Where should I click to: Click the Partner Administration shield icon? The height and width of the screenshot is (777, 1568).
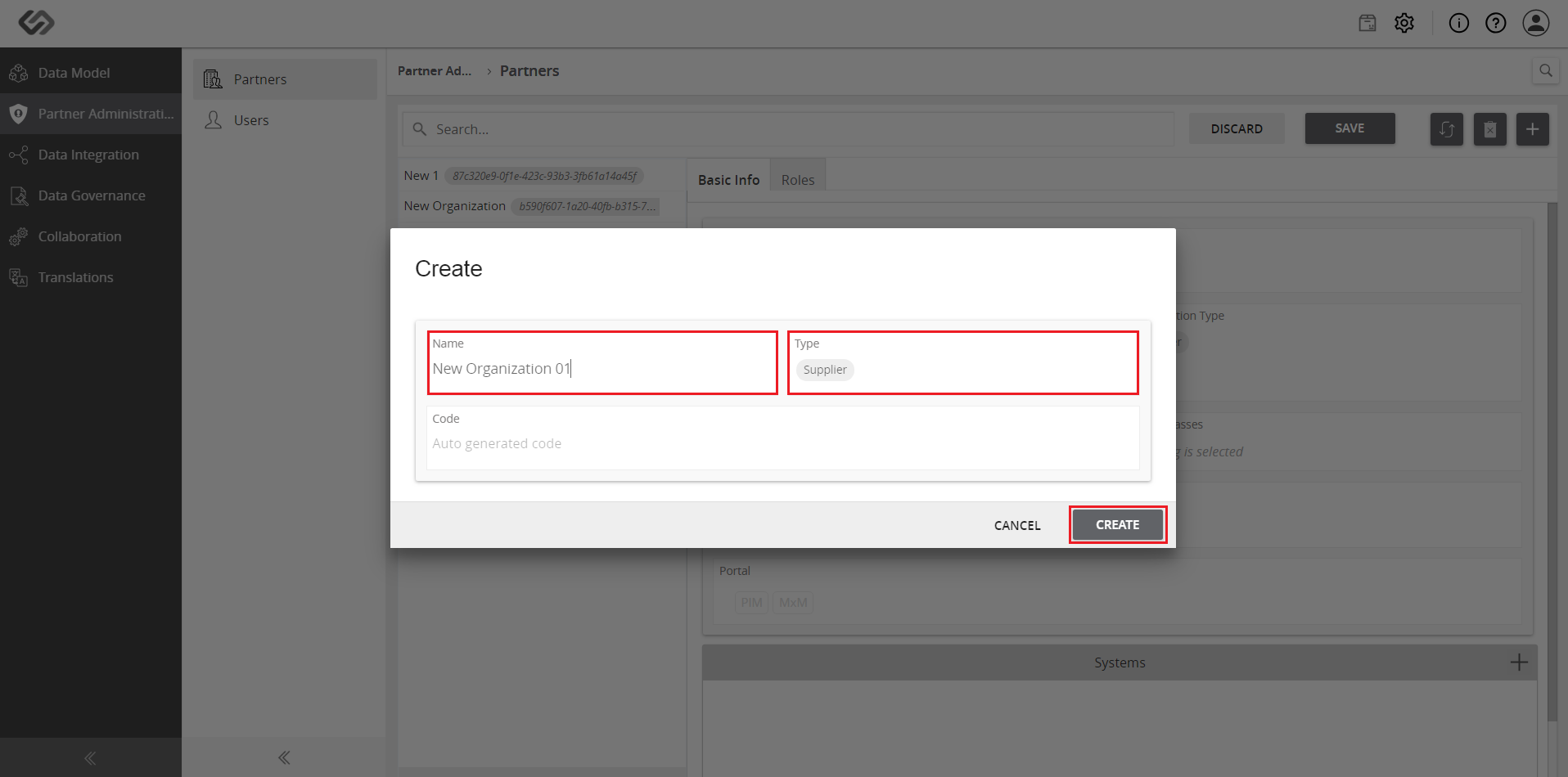19,114
